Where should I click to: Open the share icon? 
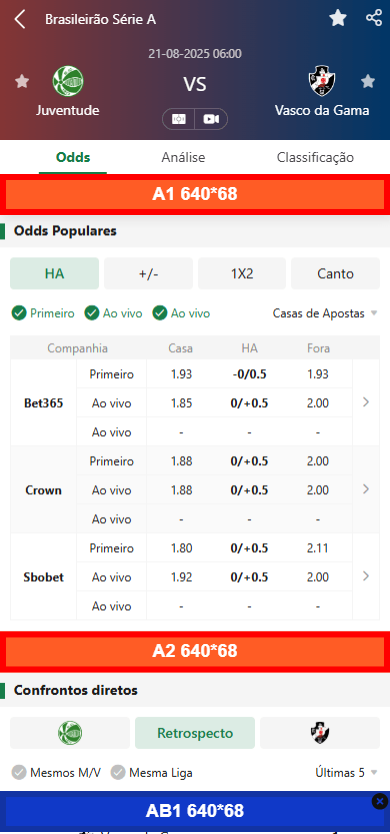point(374,18)
